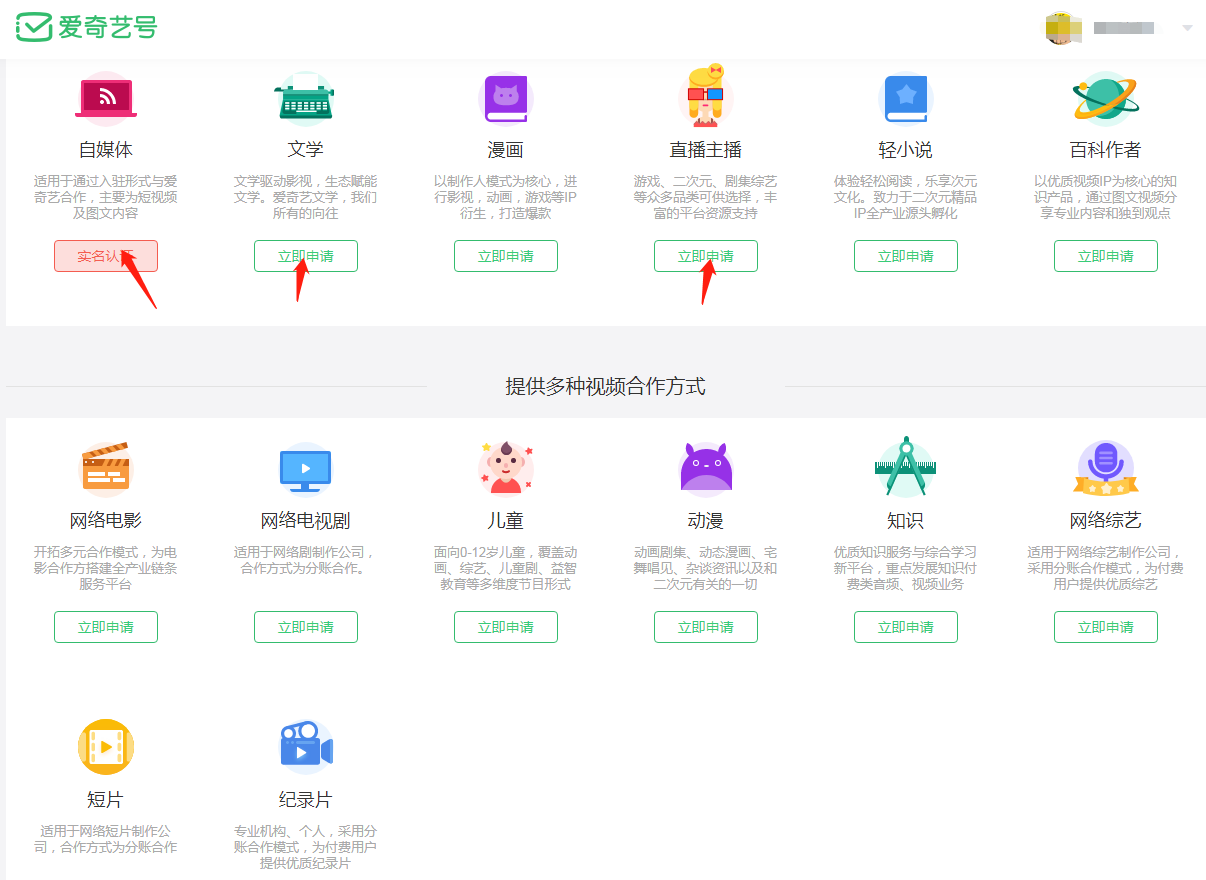Select the 纪录片 film camera icon

pos(305,746)
